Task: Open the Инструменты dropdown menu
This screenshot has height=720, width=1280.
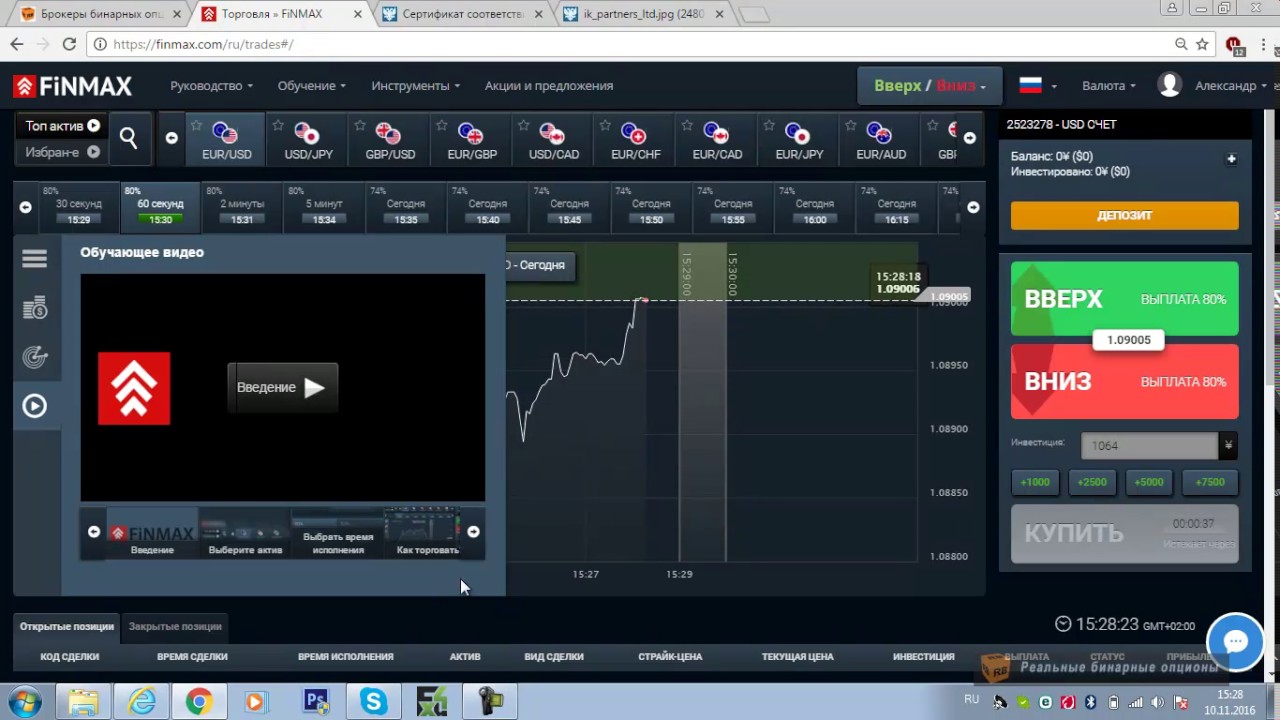Action: [415, 86]
